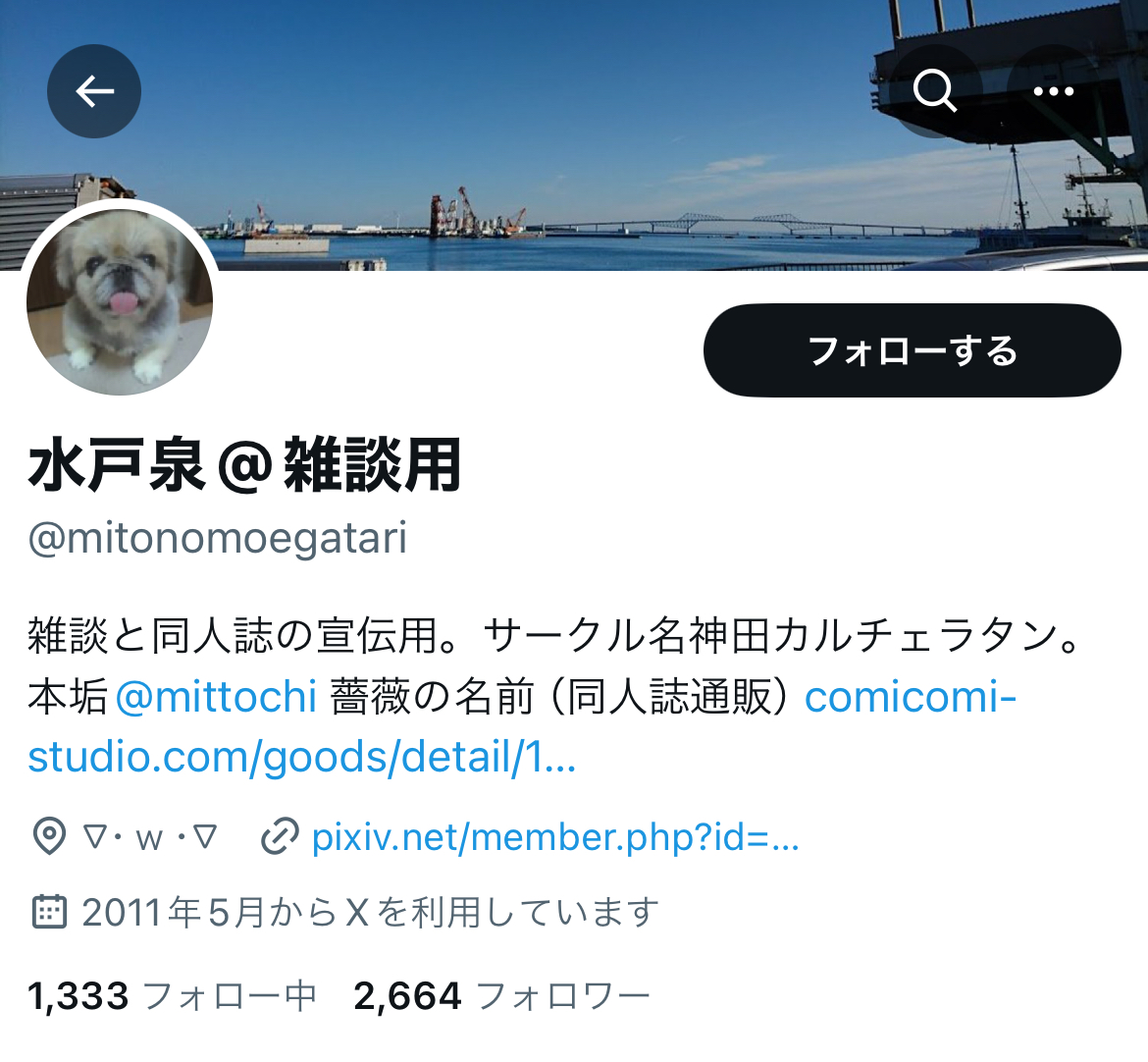
Task: Open search with the magnifier icon
Action: click(x=935, y=91)
